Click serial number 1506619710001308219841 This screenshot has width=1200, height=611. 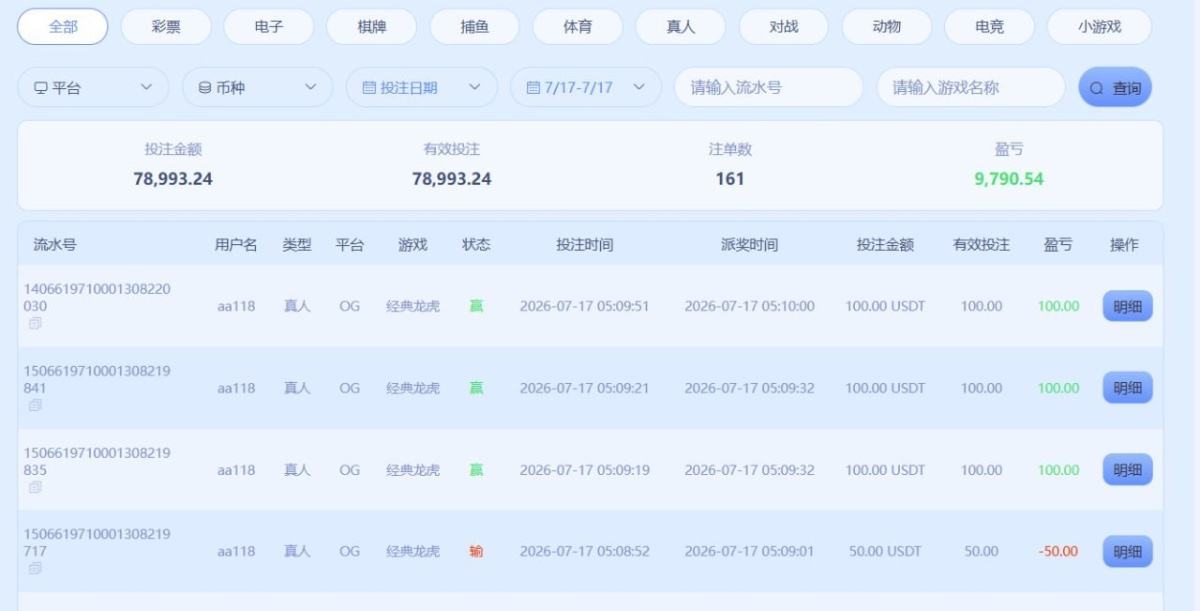click(x=97, y=379)
